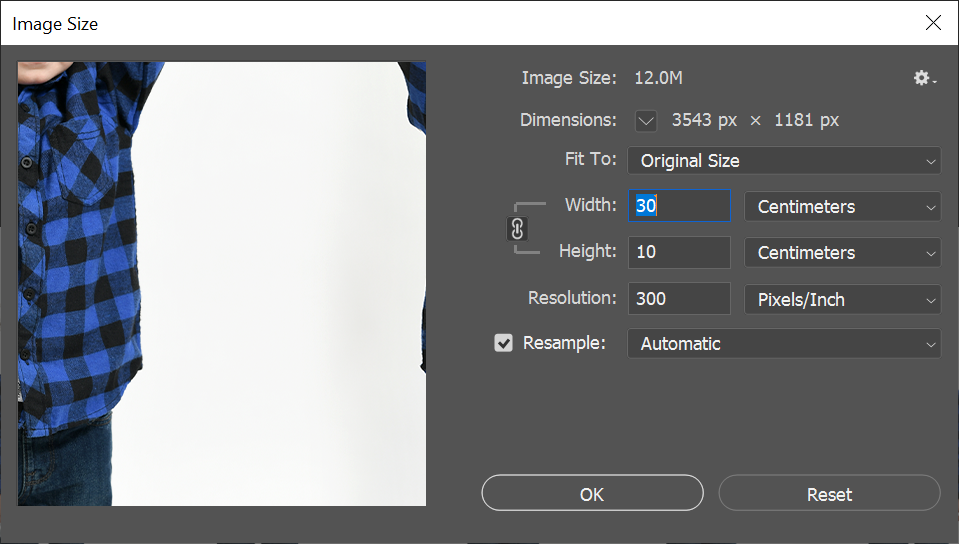Image resolution: width=959 pixels, height=544 pixels.
Task: Open the Dimensions unit dropdown arrow
Action: (646, 121)
